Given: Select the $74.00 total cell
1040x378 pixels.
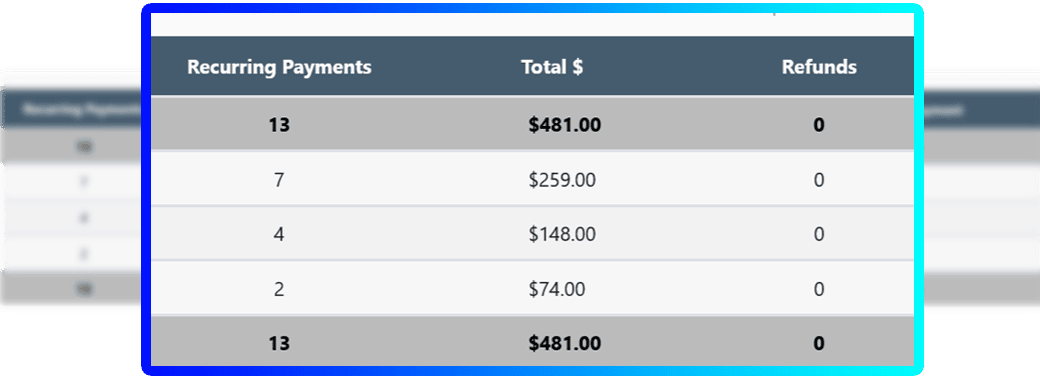Looking at the screenshot, I should tap(557, 289).
